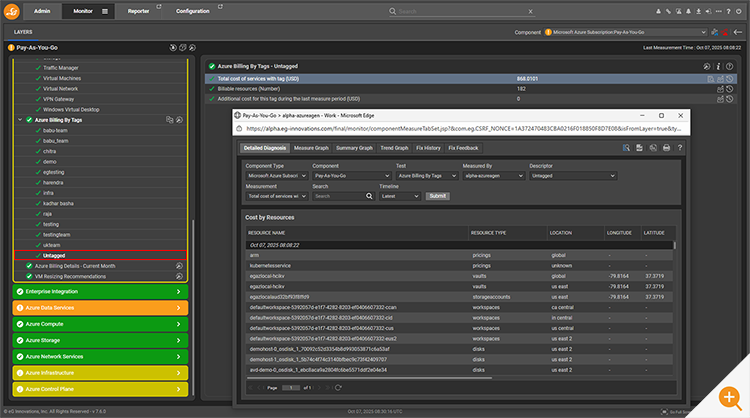Select VM Resizing Recommendations test

[x=70, y=276]
